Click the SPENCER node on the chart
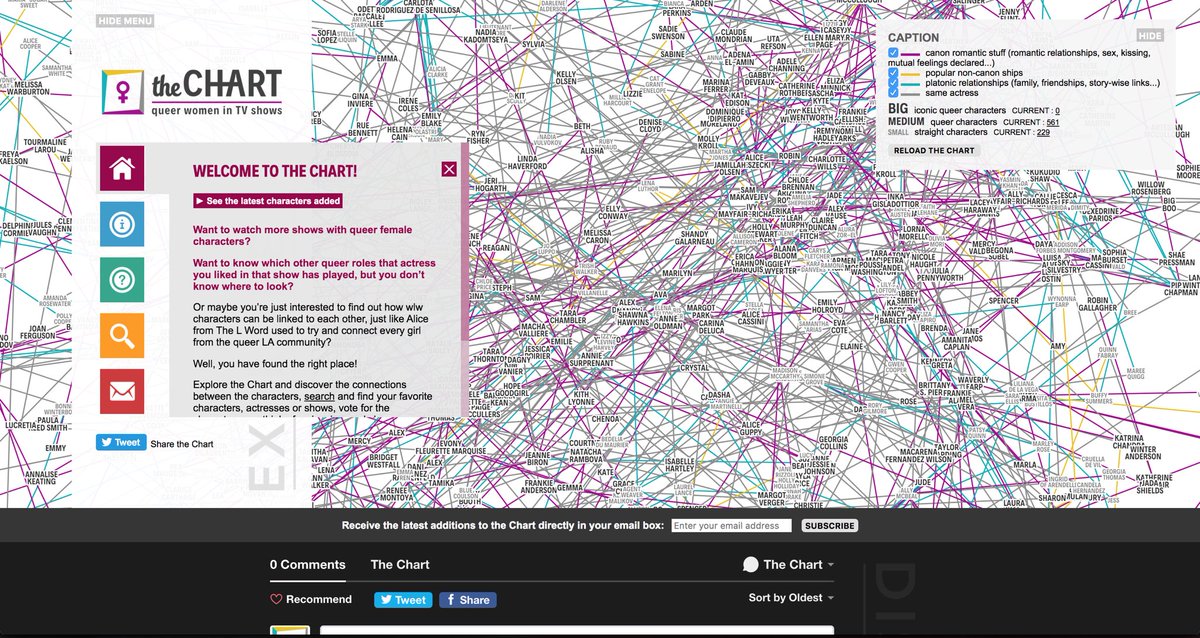Viewport: 1200px width, 638px height. tap(1003, 300)
